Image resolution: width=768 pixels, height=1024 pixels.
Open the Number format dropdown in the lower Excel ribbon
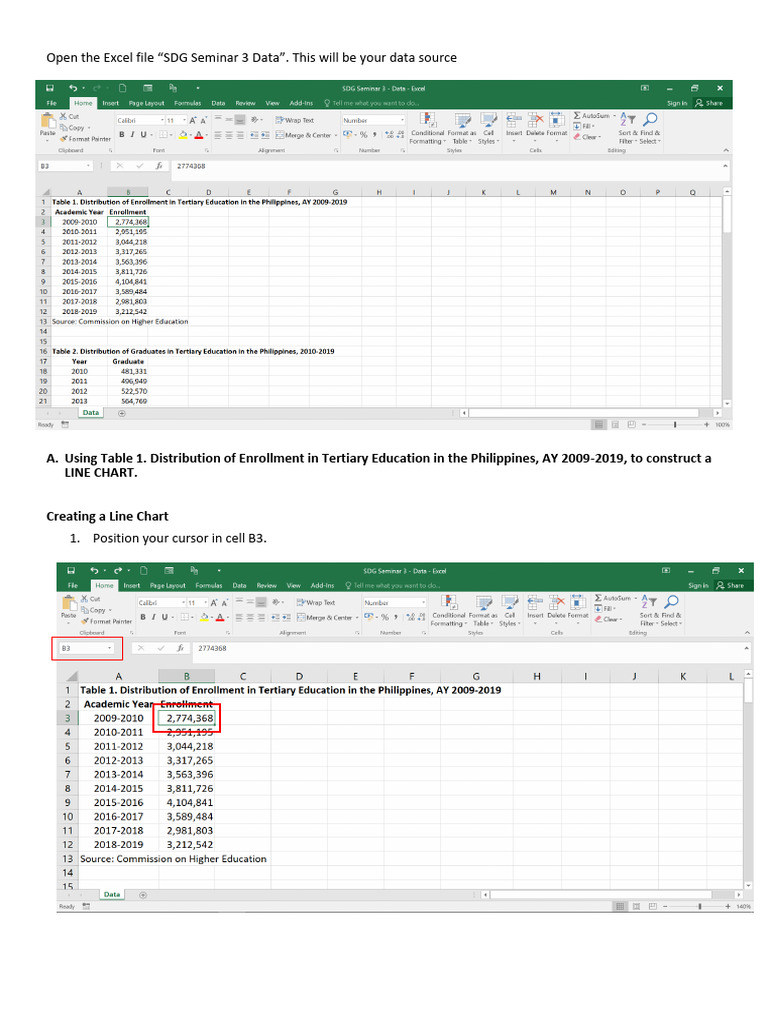click(x=424, y=603)
